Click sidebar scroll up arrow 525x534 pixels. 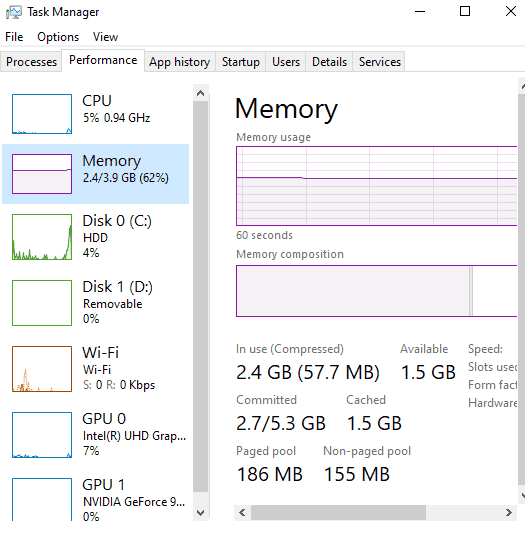[201, 93]
